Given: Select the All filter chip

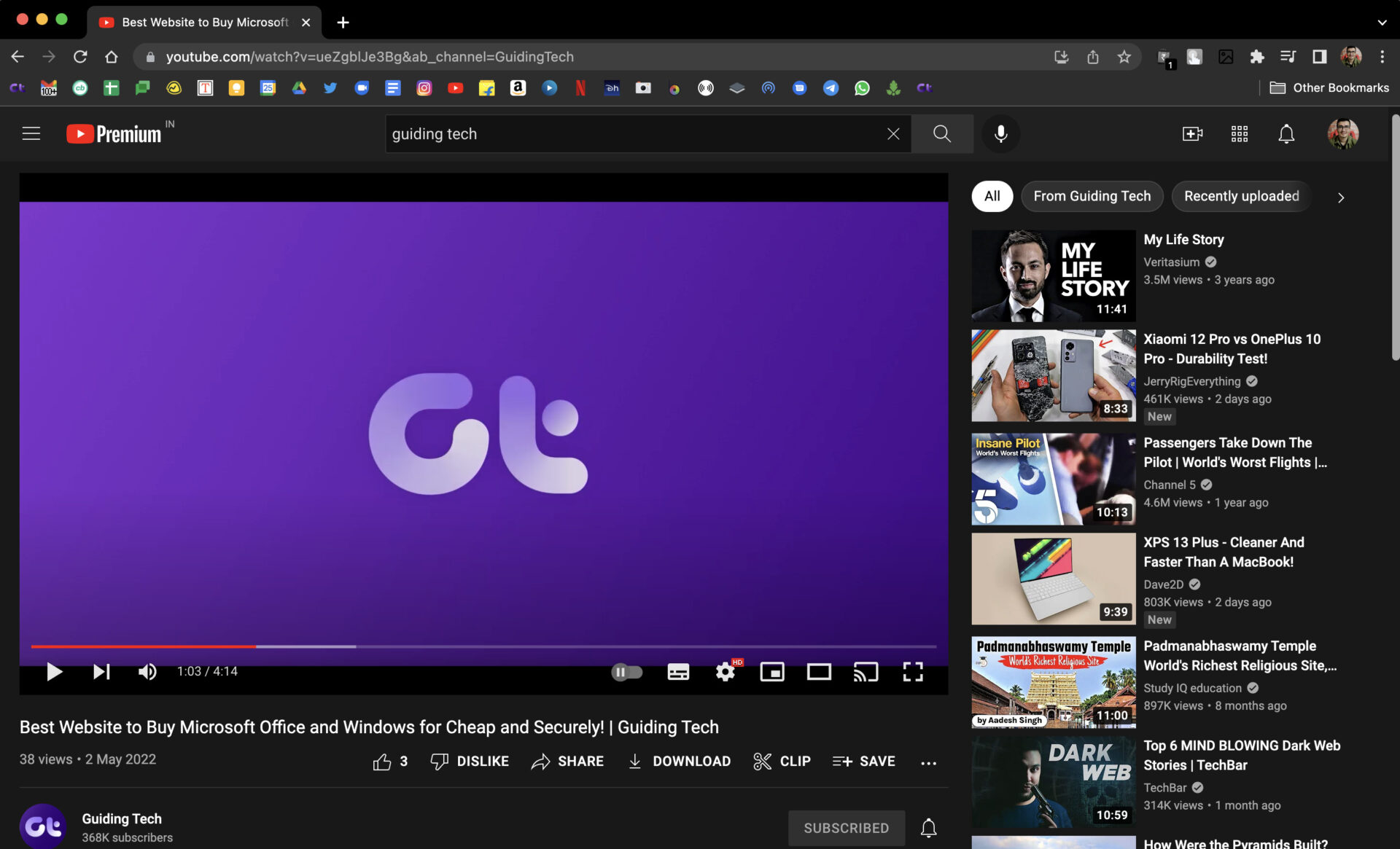Looking at the screenshot, I should (992, 196).
